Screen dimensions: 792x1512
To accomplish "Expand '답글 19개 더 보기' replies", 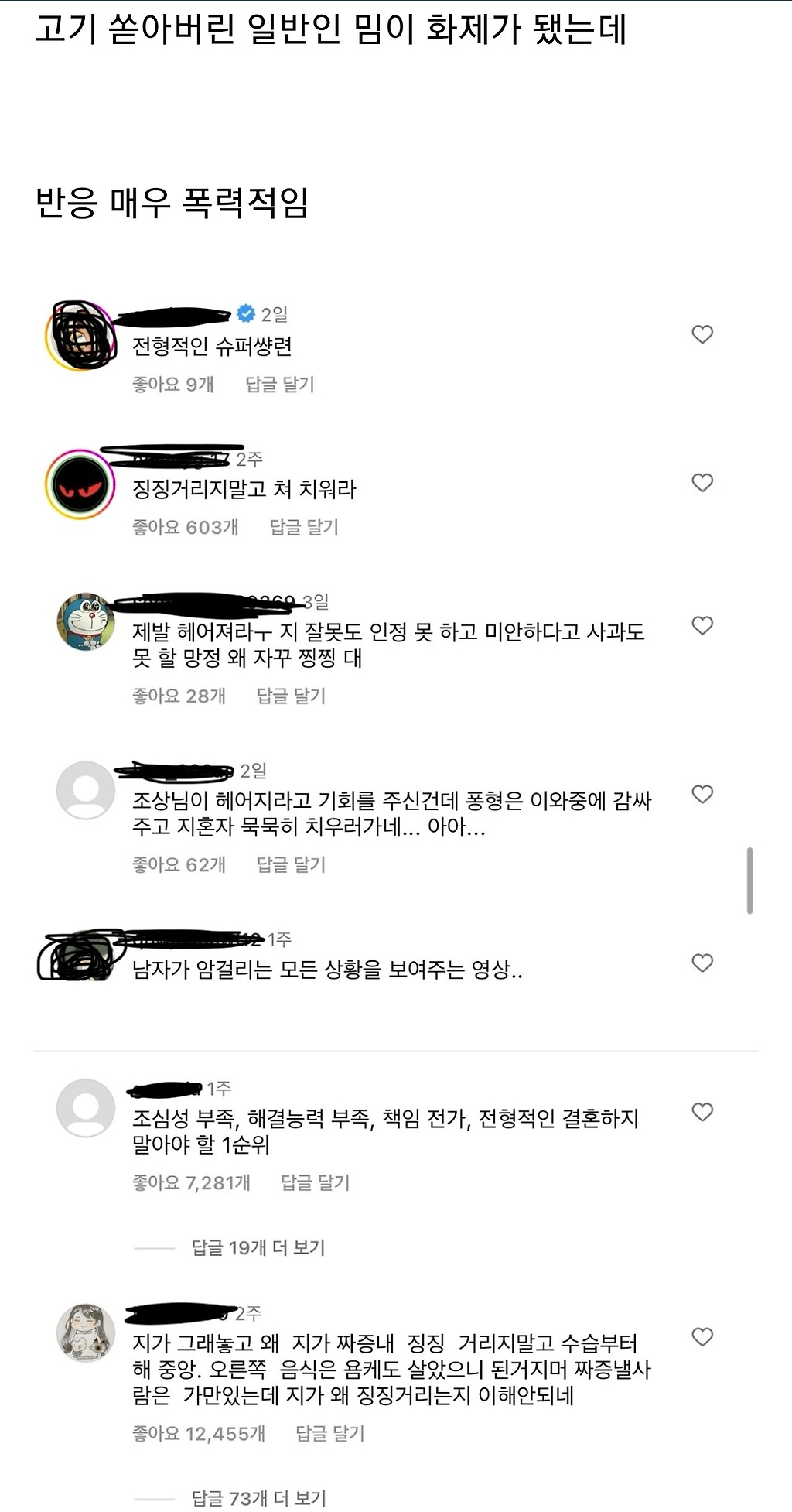I will pyautogui.click(x=258, y=1247).
